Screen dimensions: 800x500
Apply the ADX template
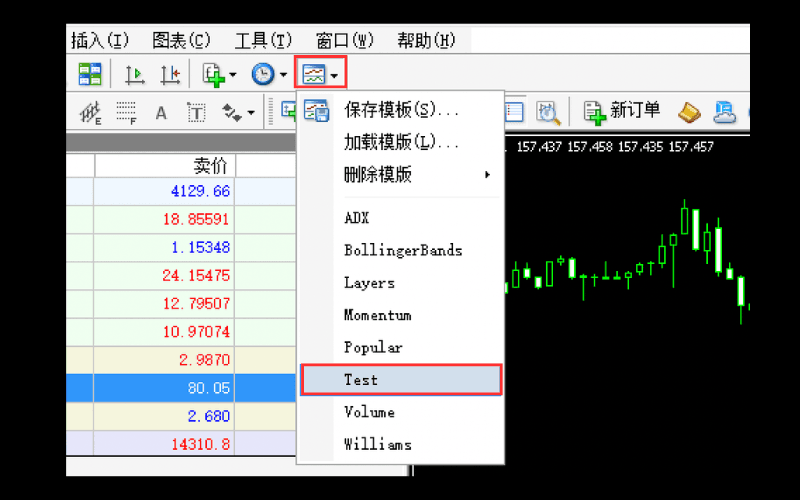point(401,218)
